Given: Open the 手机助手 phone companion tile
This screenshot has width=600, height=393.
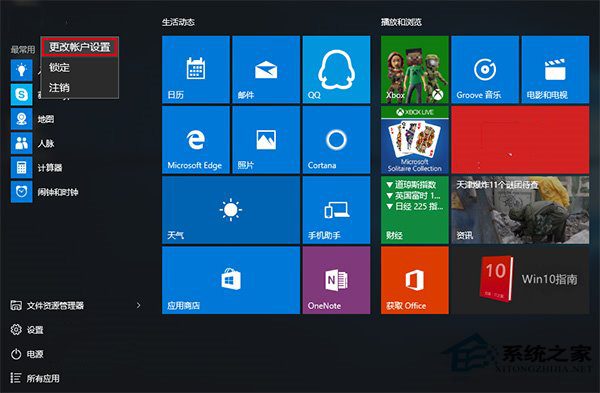Looking at the screenshot, I should [336, 210].
